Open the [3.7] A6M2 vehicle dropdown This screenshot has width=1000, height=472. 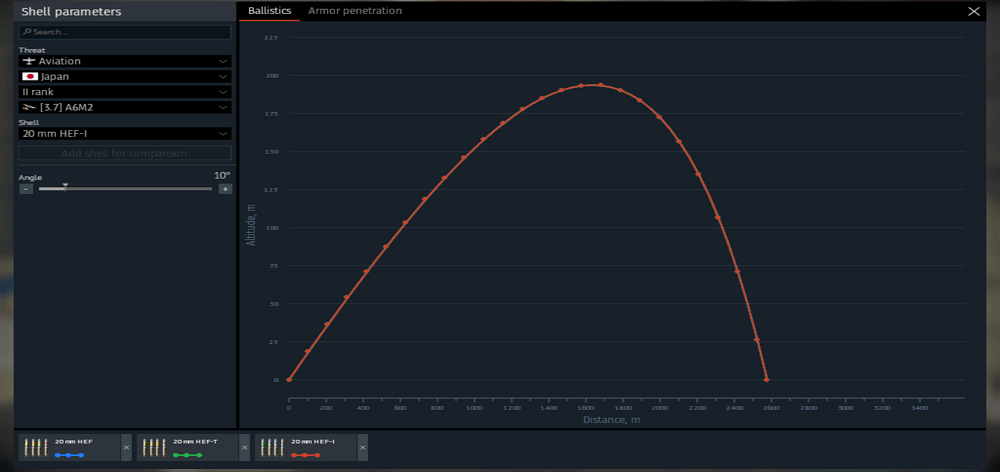pyautogui.click(x=125, y=107)
